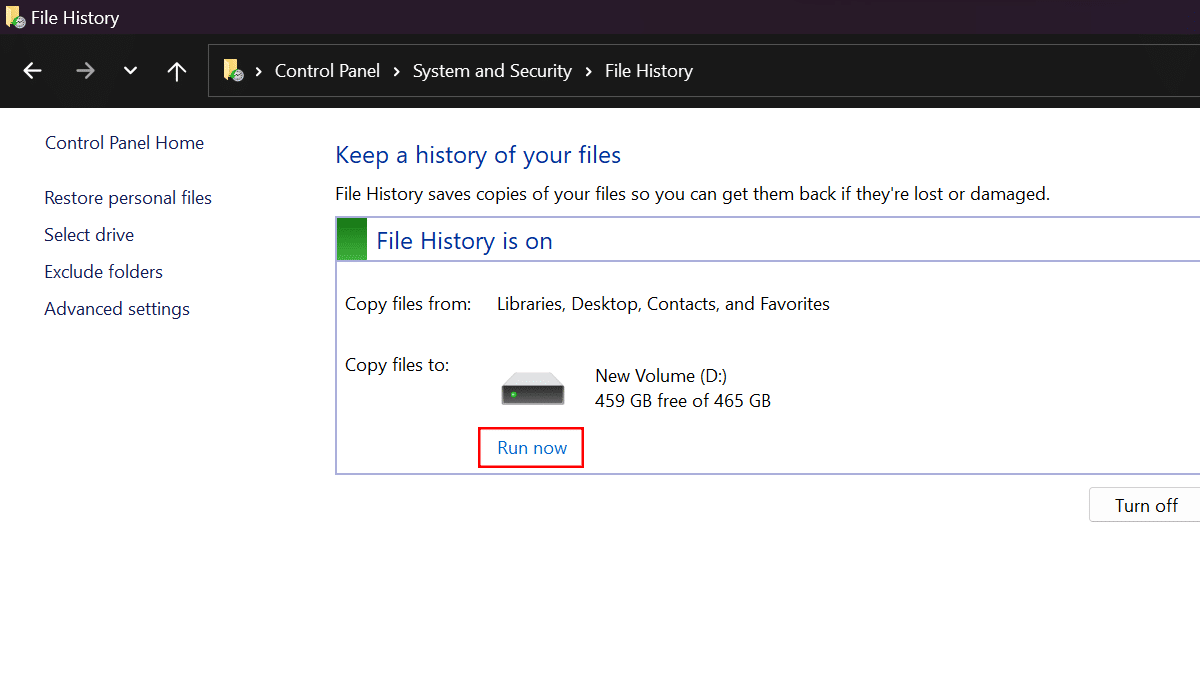
Task: Click the green File History status indicator
Action: pyautogui.click(x=352, y=241)
